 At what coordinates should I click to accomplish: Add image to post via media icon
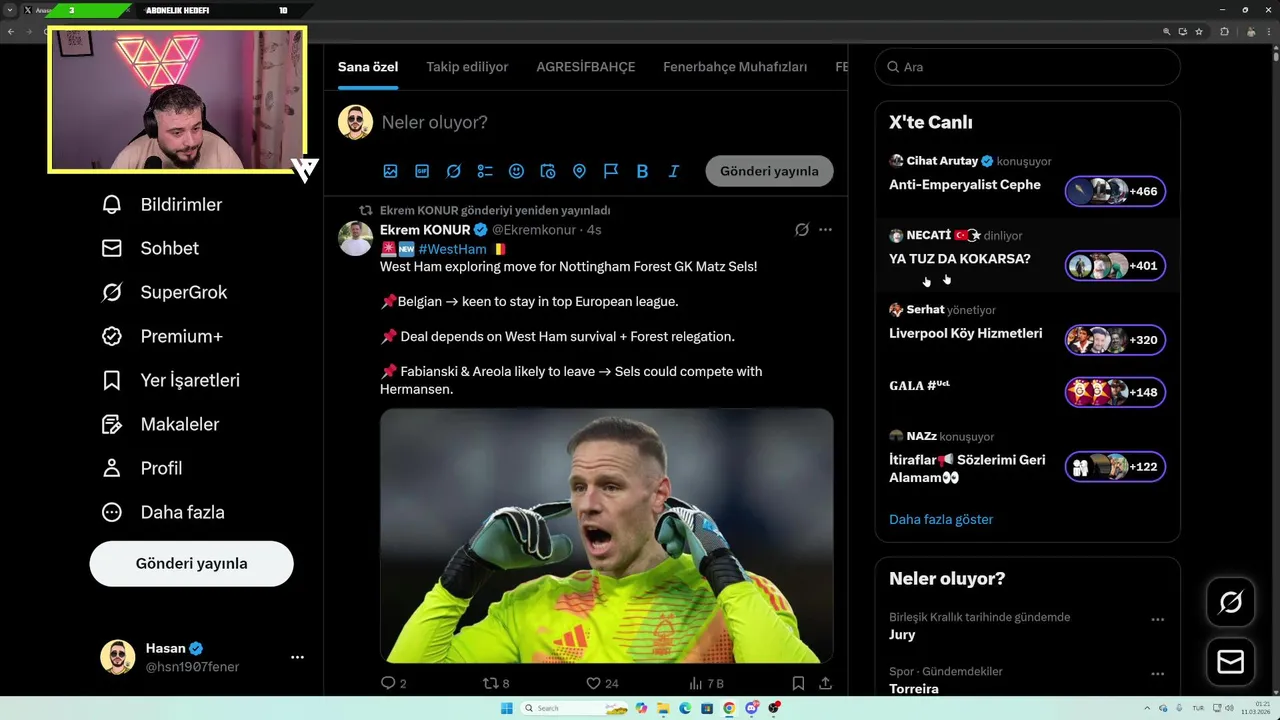[x=391, y=171]
